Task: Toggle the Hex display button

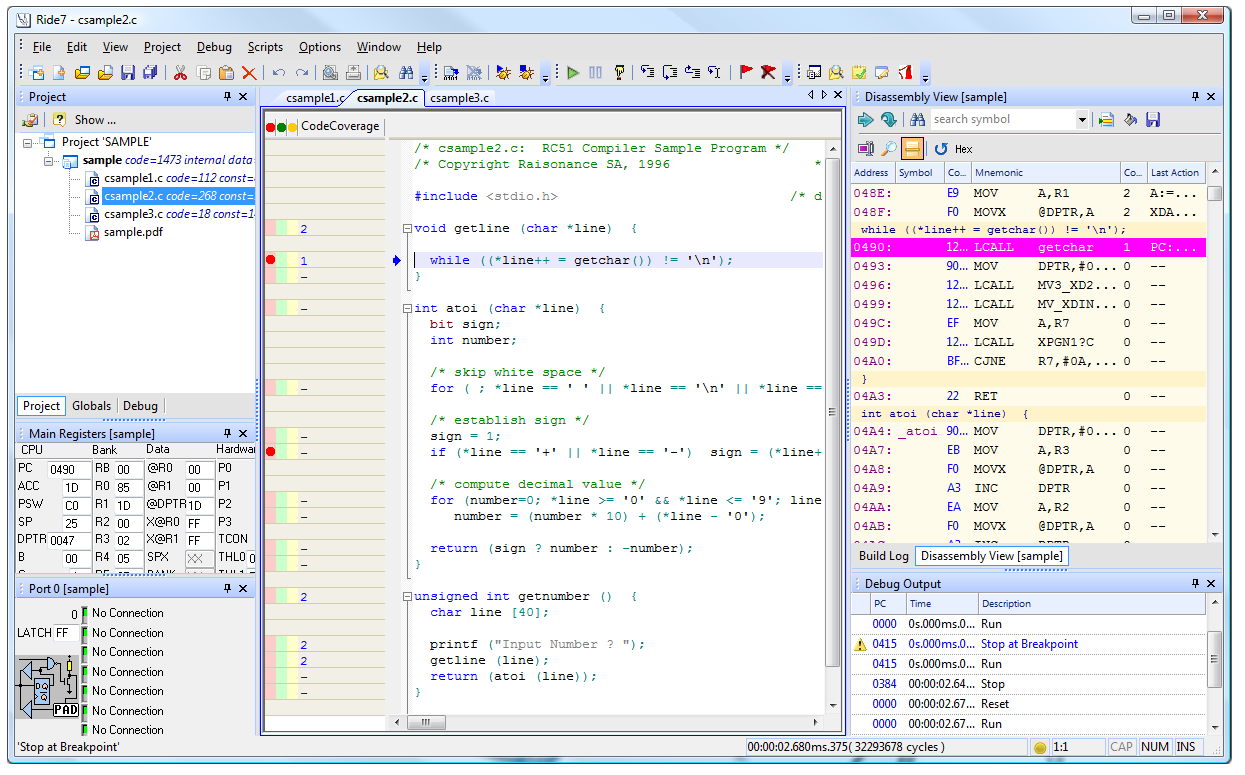Action: click(x=964, y=149)
